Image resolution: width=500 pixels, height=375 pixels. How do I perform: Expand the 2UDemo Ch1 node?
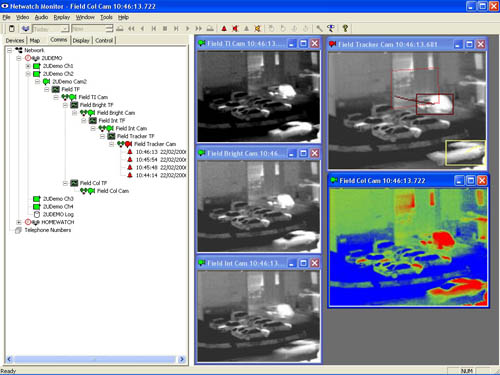coord(28,66)
